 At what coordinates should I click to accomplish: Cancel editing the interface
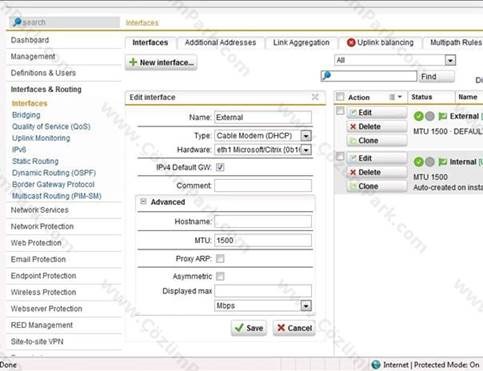click(x=294, y=328)
